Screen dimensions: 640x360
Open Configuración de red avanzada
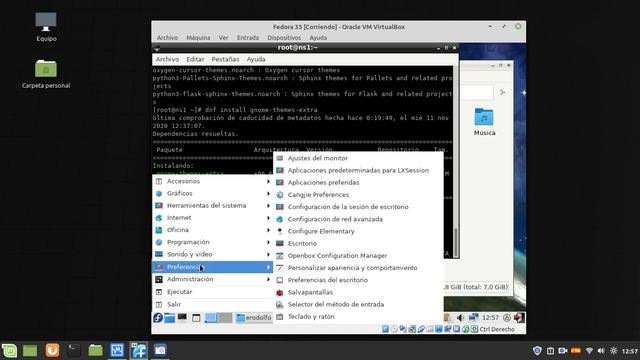click(x=358, y=219)
